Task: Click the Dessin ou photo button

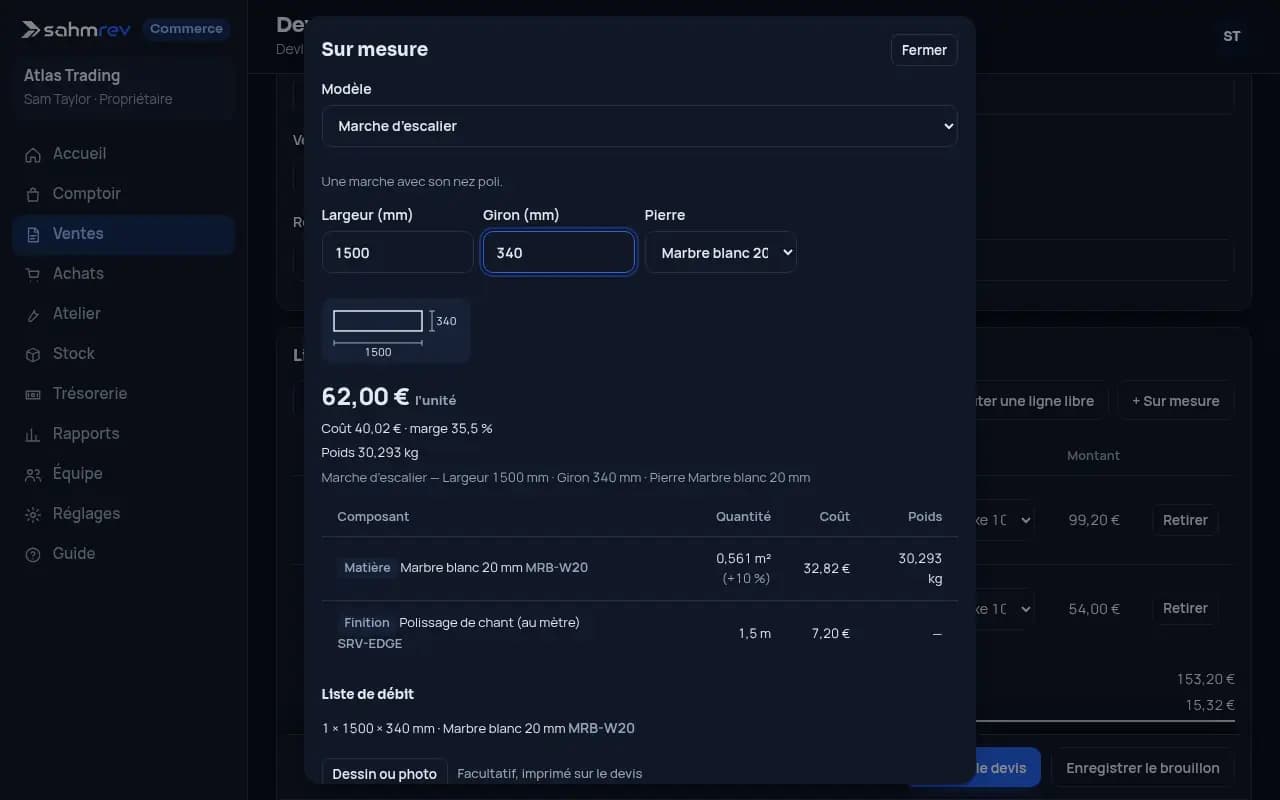Action: click(x=384, y=773)
